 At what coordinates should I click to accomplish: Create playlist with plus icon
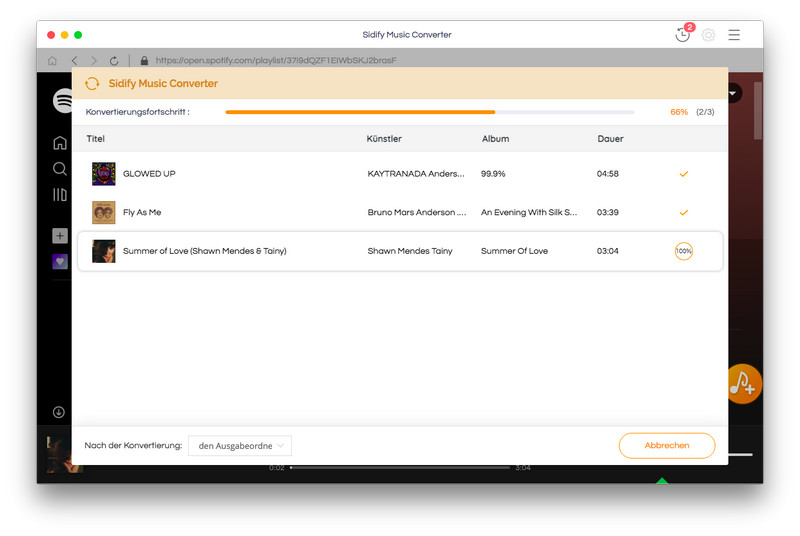[60, 236]
